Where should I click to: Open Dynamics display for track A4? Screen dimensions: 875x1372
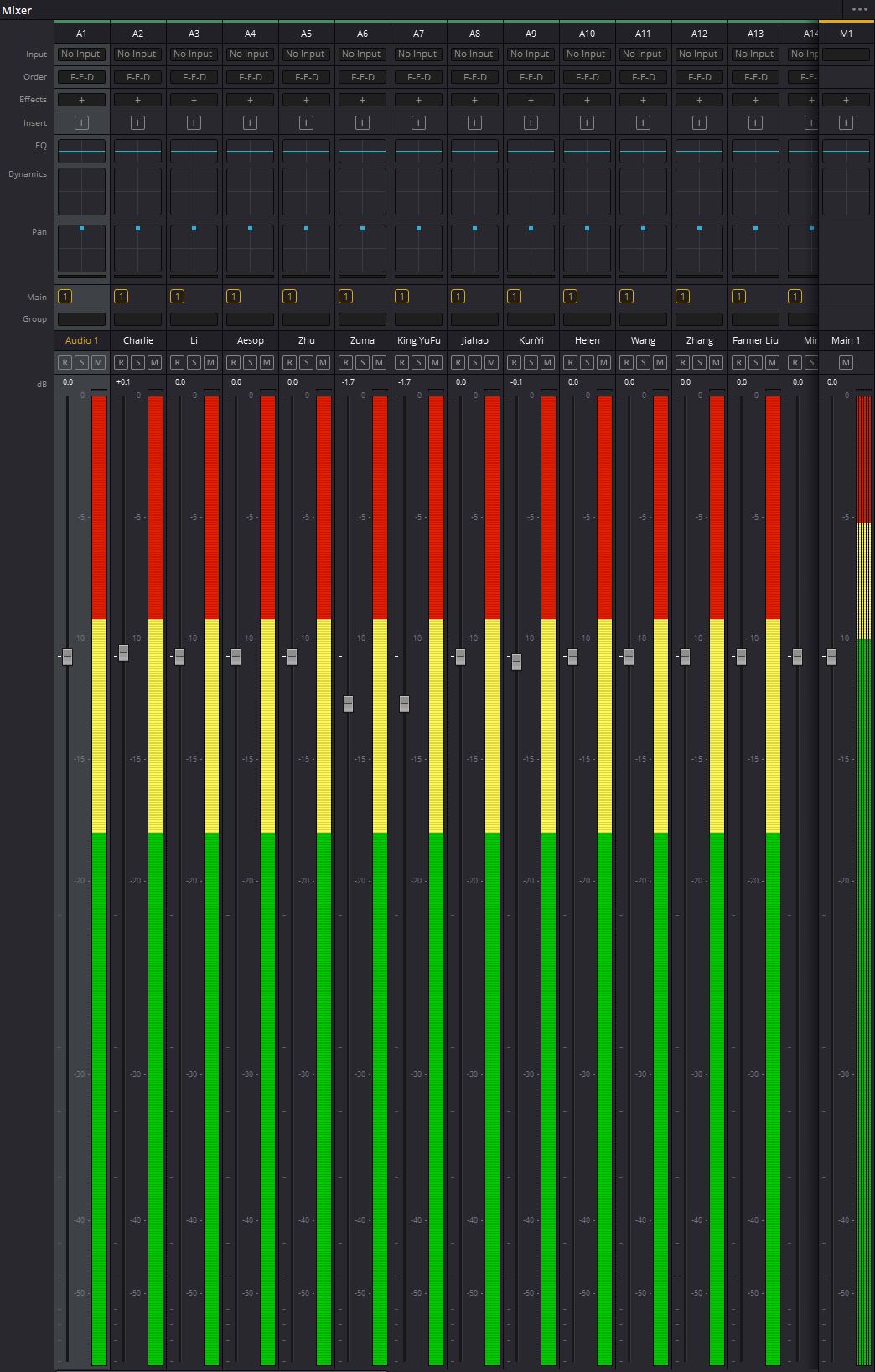[250, 192]
